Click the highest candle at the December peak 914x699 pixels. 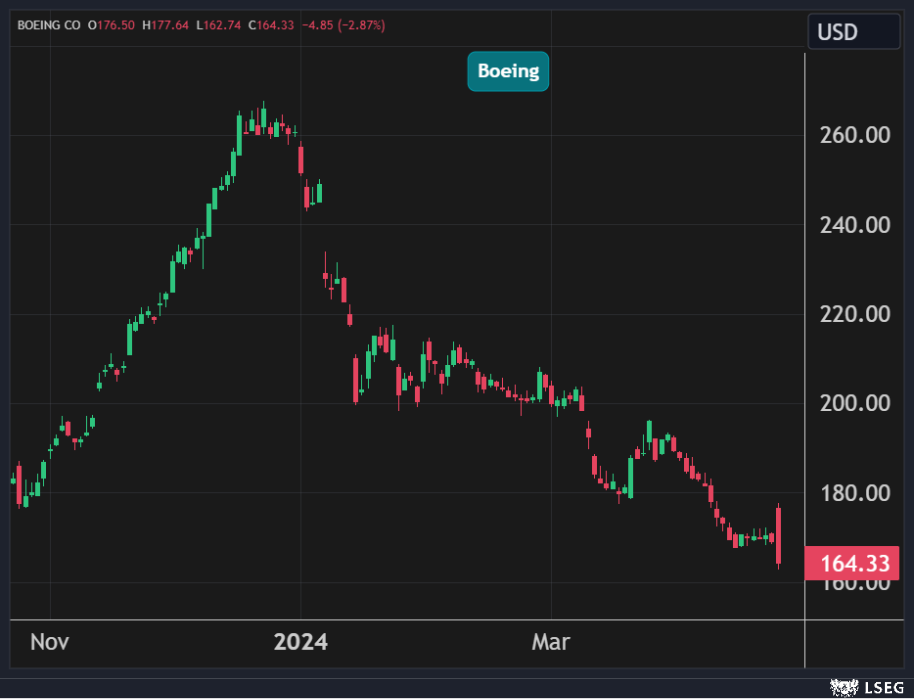(263, 118)
